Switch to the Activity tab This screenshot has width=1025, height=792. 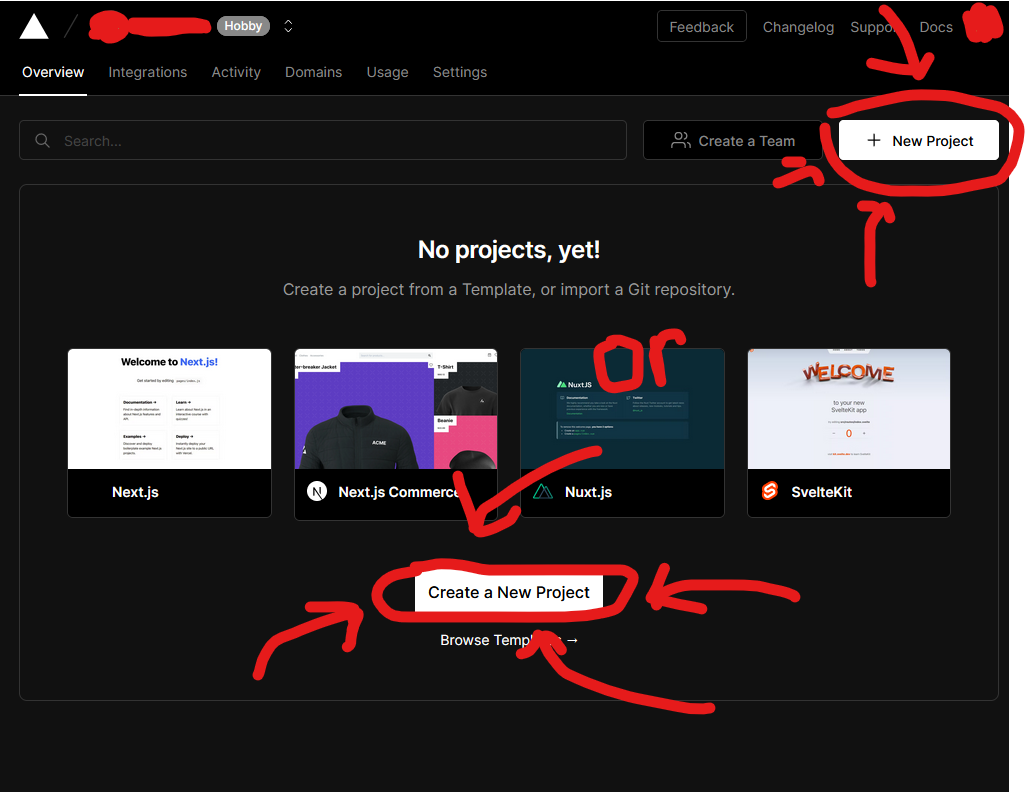[236, 72]
